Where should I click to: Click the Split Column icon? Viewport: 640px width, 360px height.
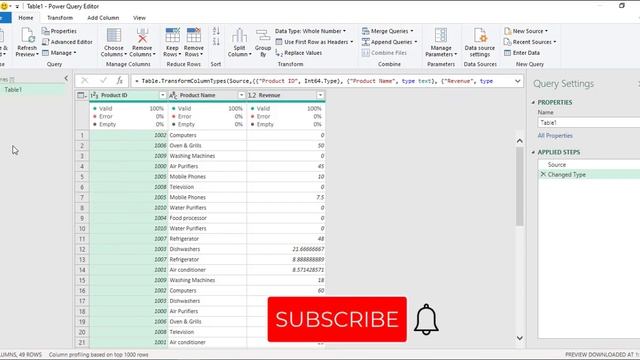coord(239,36)
